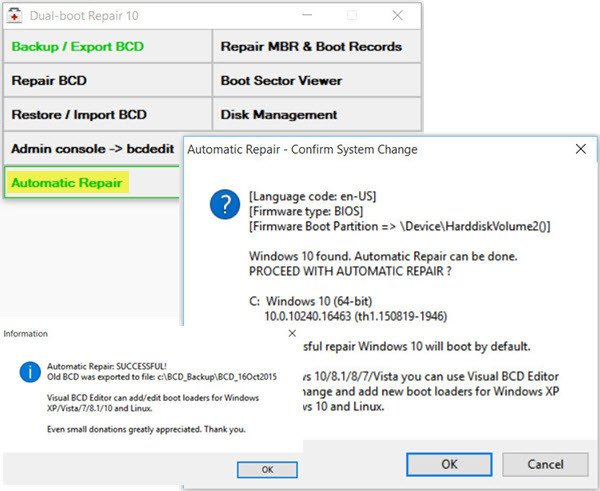Choose Restore / Import BCD
Screen dimensions: 600x491
[x=108, y=115]
